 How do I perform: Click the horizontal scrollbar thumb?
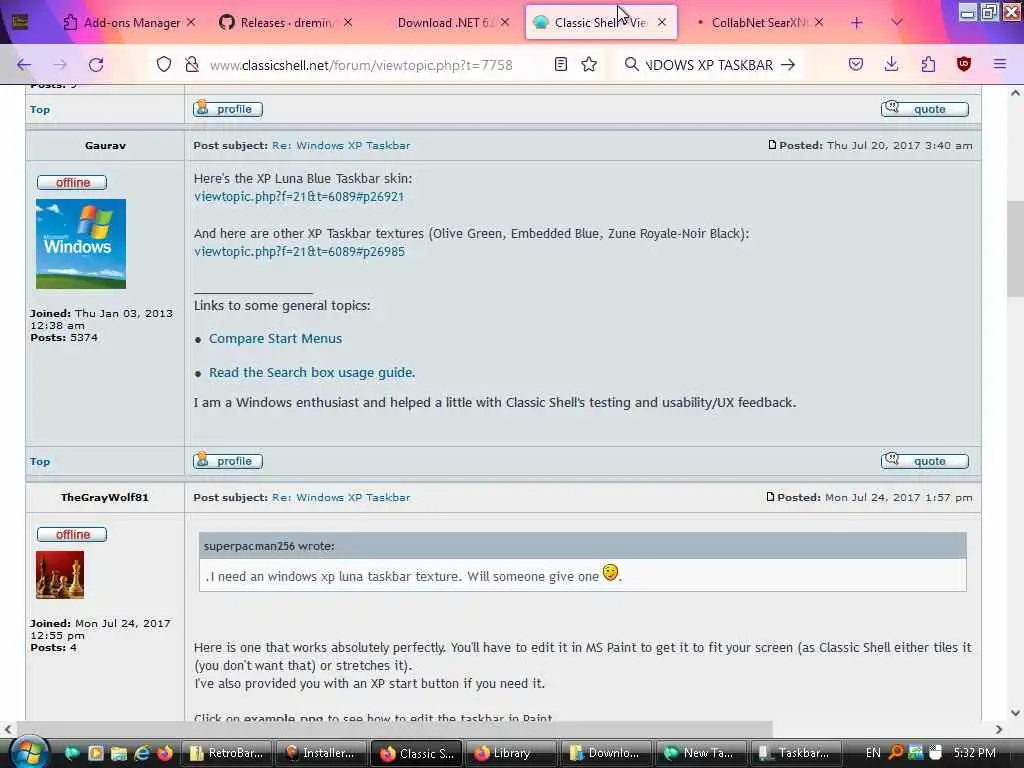click(395, 729)
